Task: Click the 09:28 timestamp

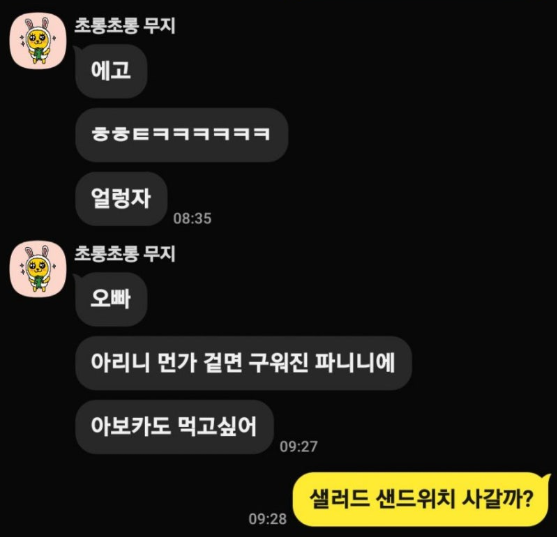Action: pyautogui.click(x=267, y=519)
